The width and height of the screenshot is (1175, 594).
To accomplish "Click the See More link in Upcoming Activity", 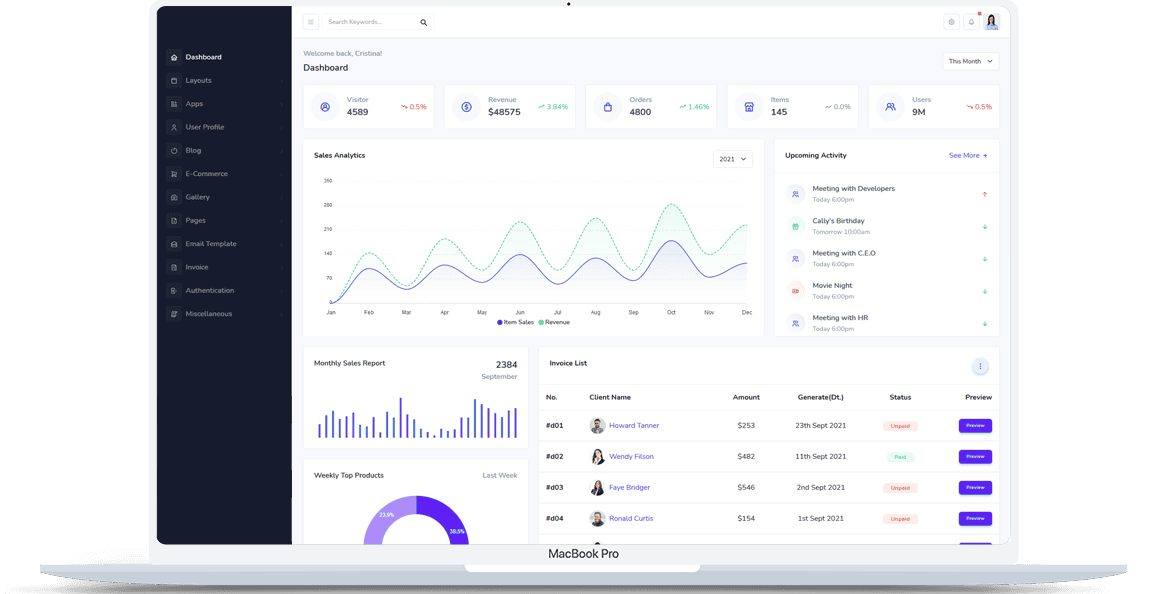I will (x=967, y=156).
